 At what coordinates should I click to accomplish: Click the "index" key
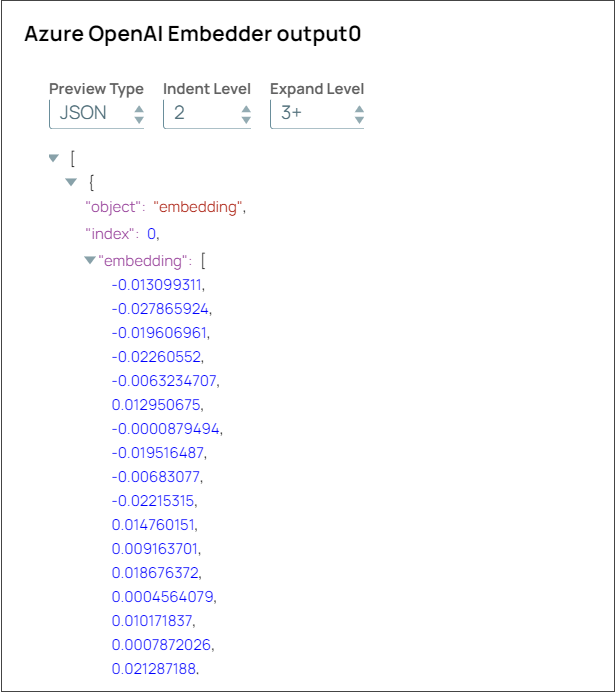109,234
